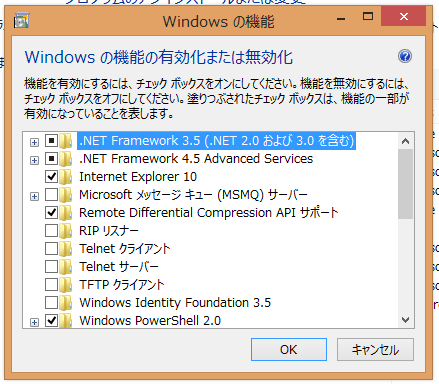Click folder icon beside Windows PowerShell 2.0
The width and height of the screenshot is (439, 384).
tap(66, 321)
